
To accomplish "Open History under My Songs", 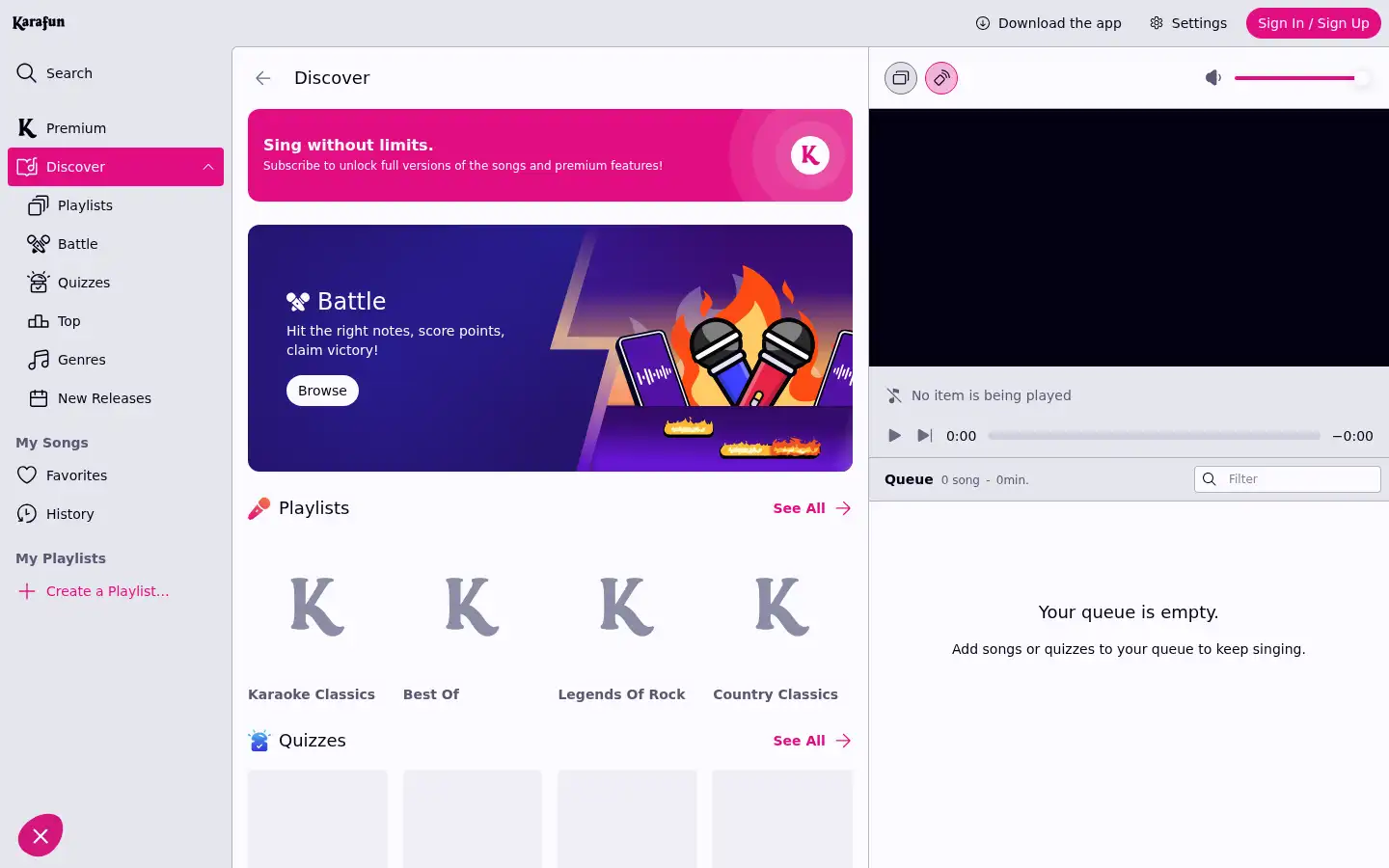I will [x=116, y=514].
